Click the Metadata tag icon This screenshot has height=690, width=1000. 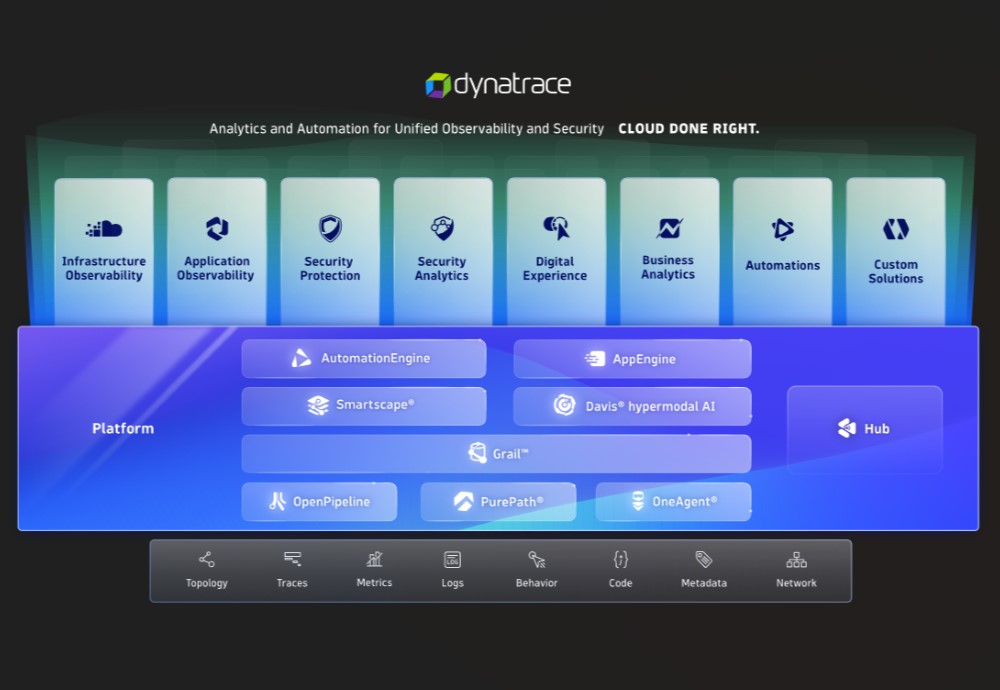click(x=703, y=559)
